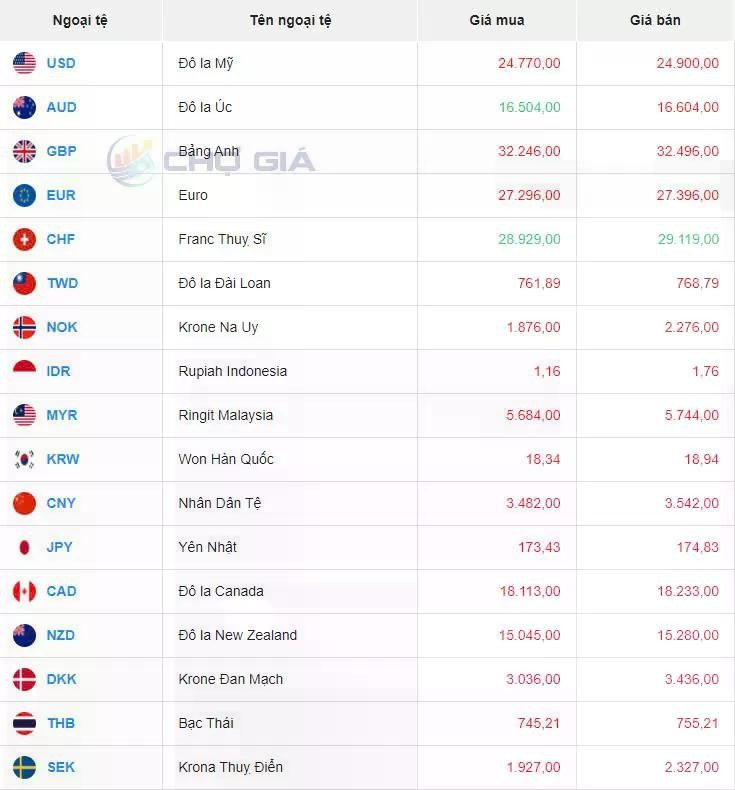Viewport: 735px width, 790px height.
Task: Sort by Giá bán column header
Action: pos(655,20)
